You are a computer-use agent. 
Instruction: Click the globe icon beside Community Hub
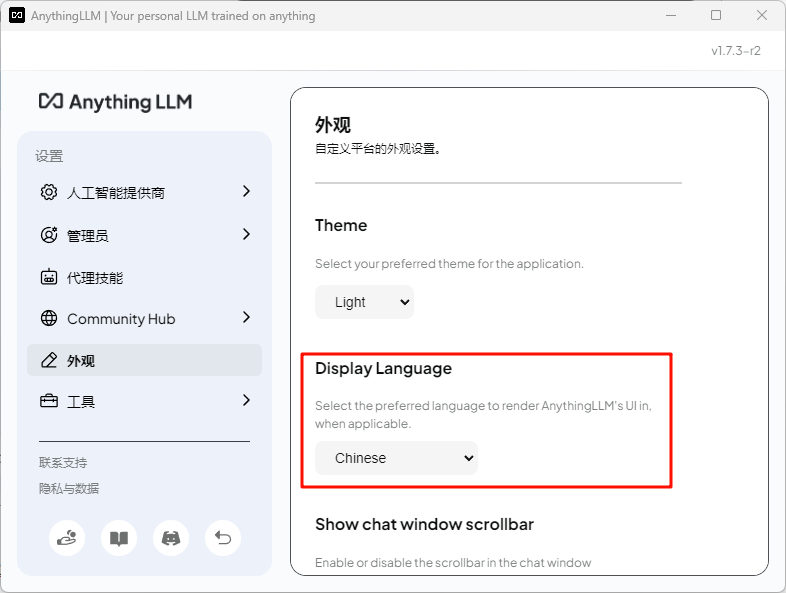point(49,318)
